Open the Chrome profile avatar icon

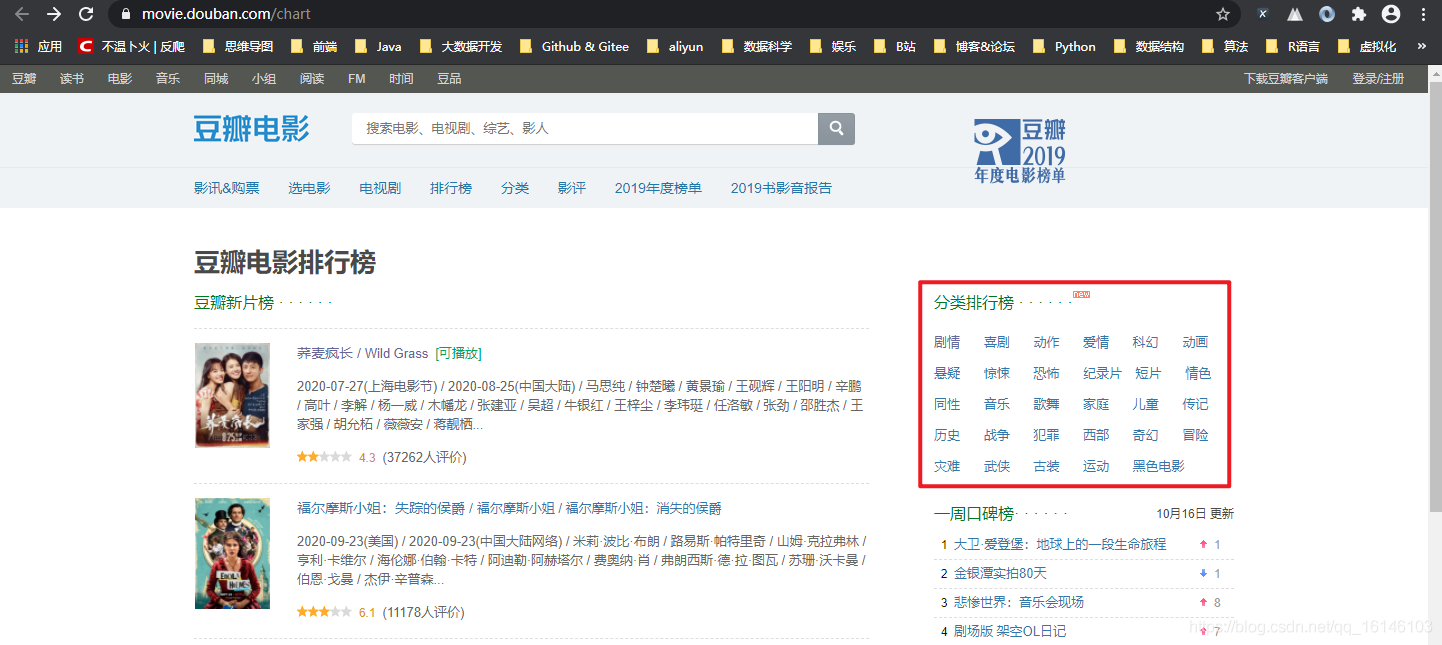coord(1390,14)
